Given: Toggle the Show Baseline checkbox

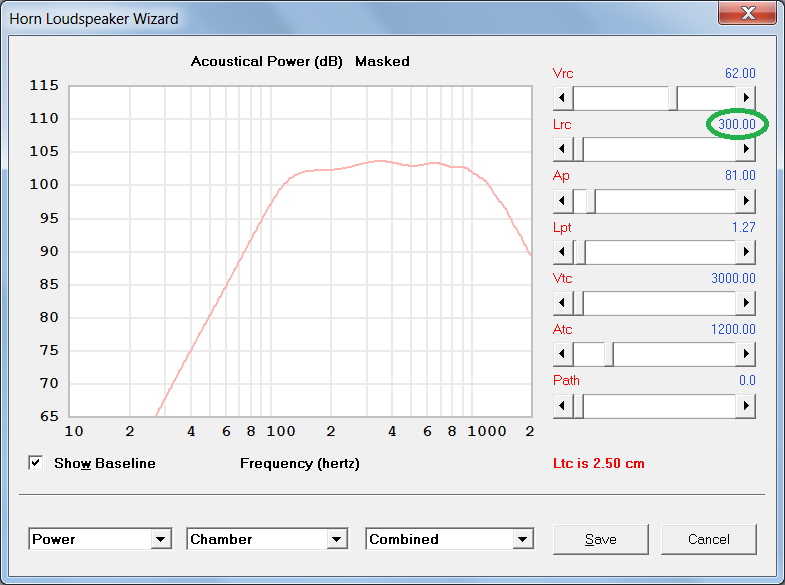Looking at the screenshot, I should (x=36, y=463).
